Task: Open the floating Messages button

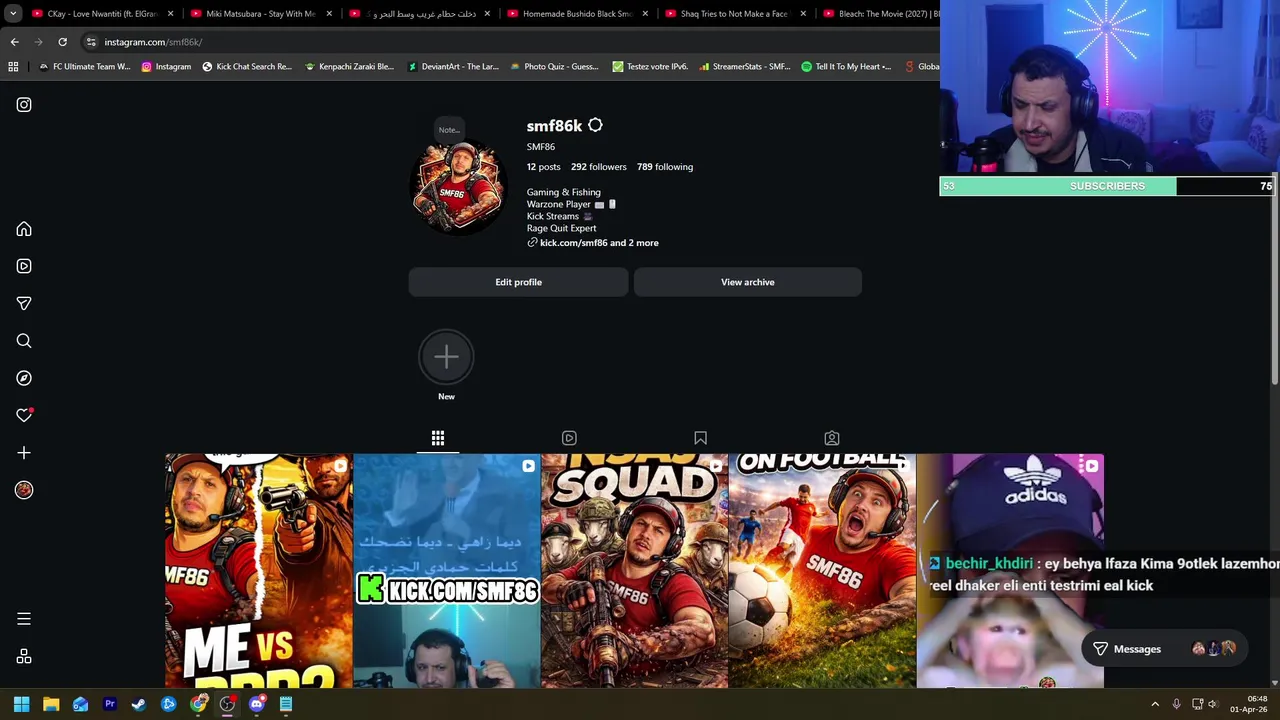Action: click(1165, 649)
